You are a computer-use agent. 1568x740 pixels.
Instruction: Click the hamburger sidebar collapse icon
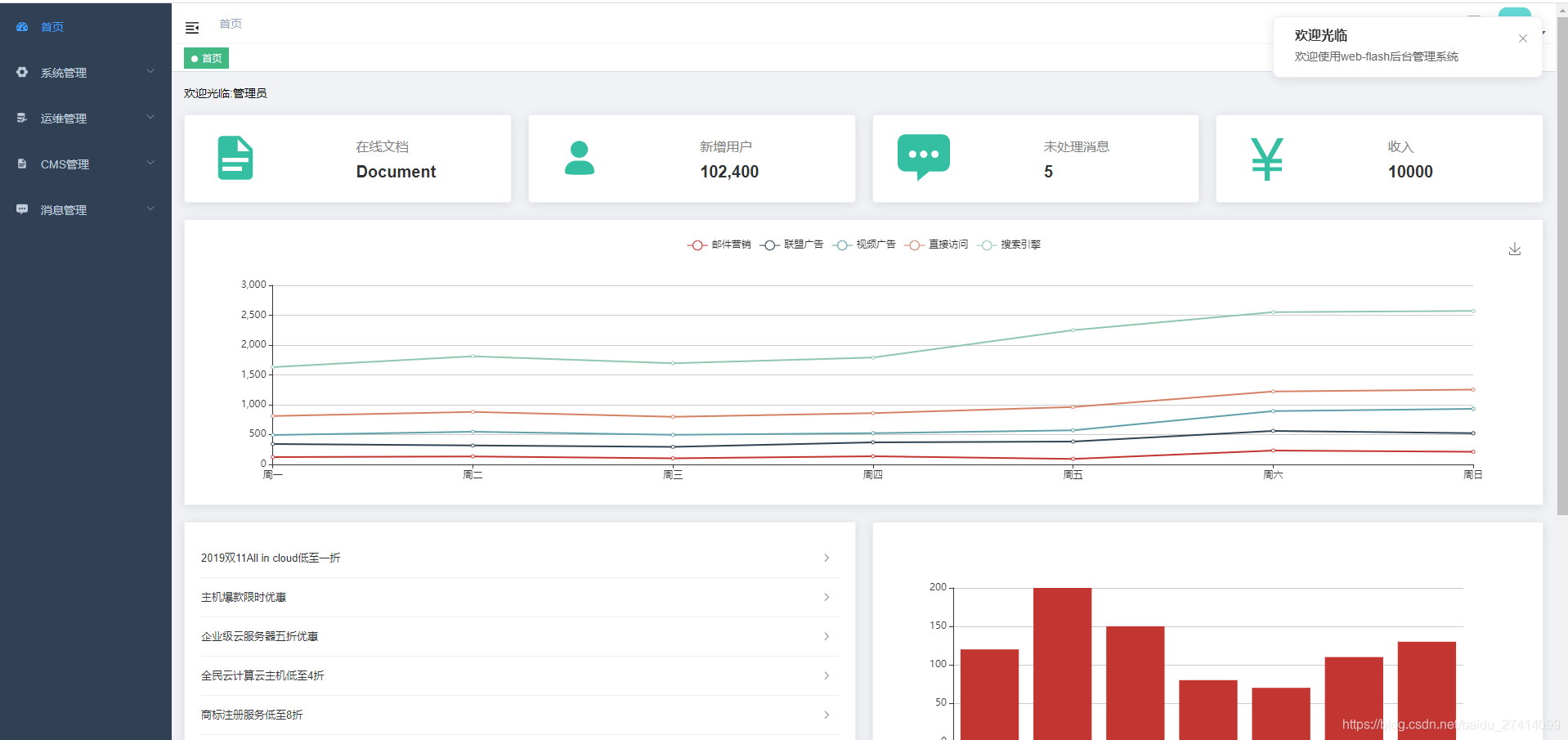click(192, 28)
